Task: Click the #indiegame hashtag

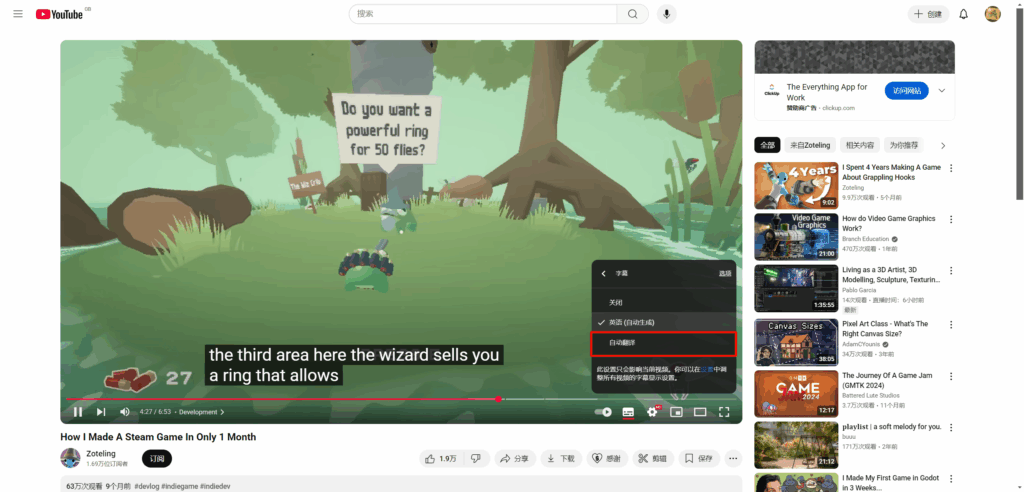Action: pos(180,487)
